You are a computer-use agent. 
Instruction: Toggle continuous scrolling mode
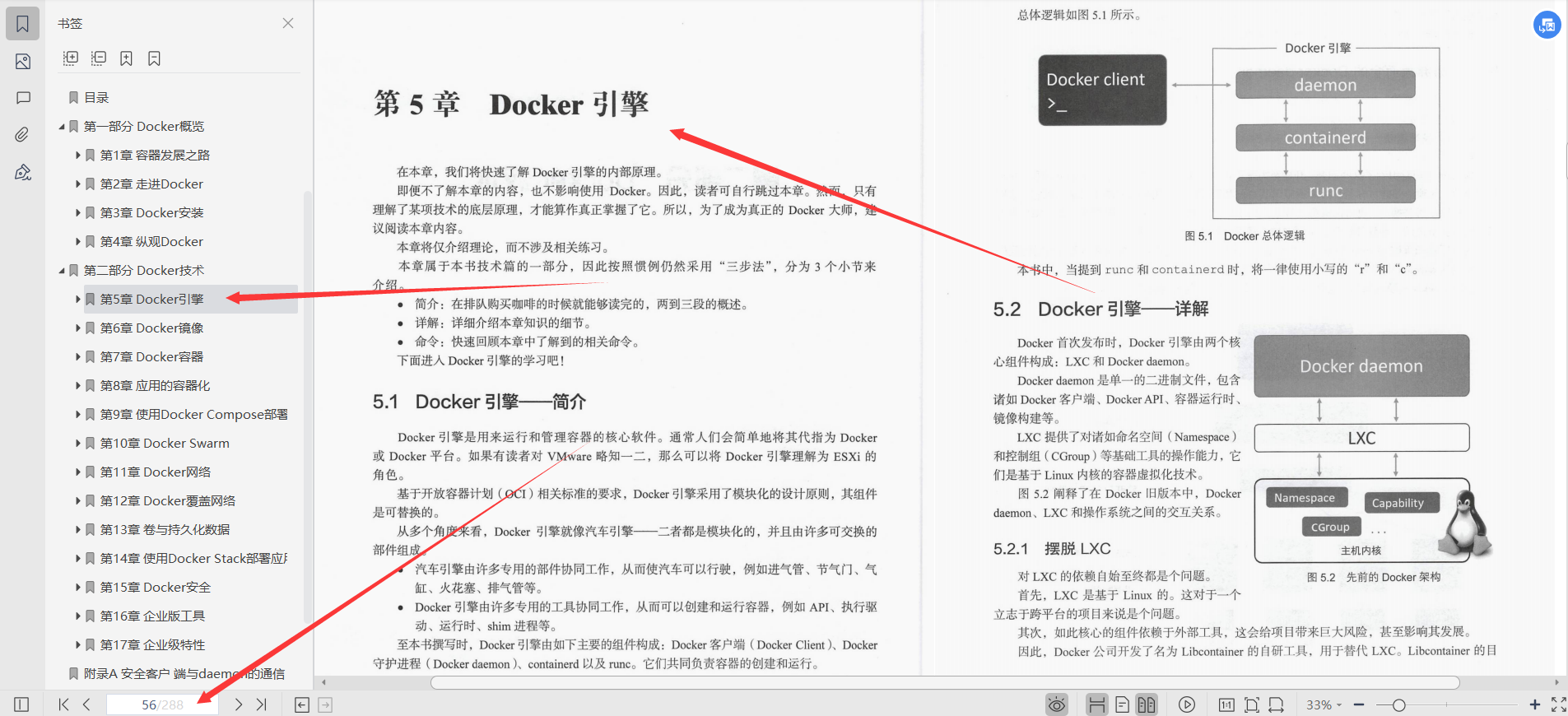[x=1096, y=704]
